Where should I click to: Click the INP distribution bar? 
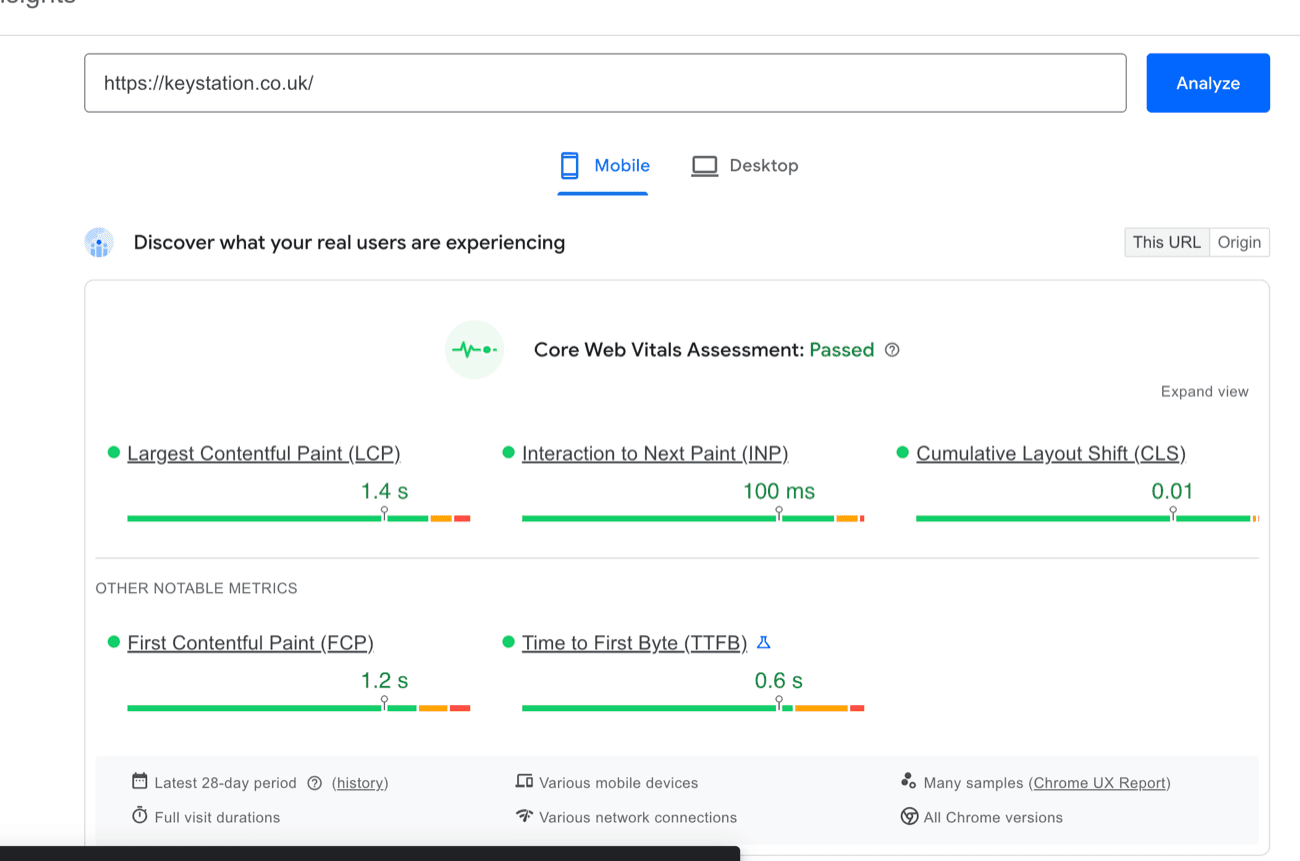click(x=693, y=518)
